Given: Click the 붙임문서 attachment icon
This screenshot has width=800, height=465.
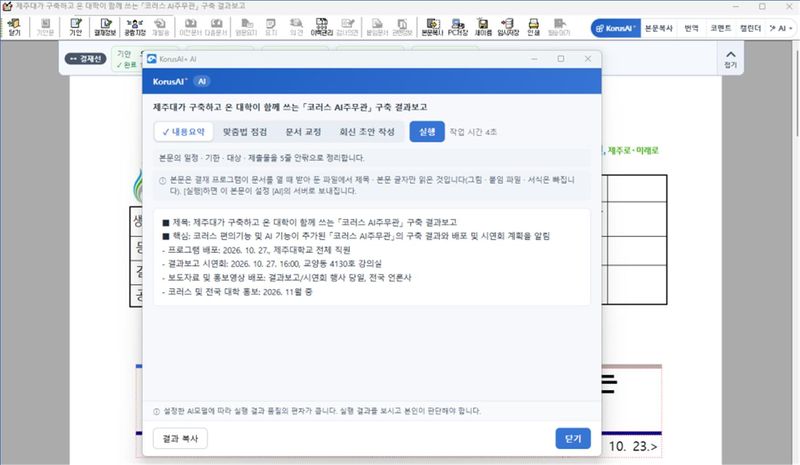Looking at the screenshot, I should tap(377, 27).
